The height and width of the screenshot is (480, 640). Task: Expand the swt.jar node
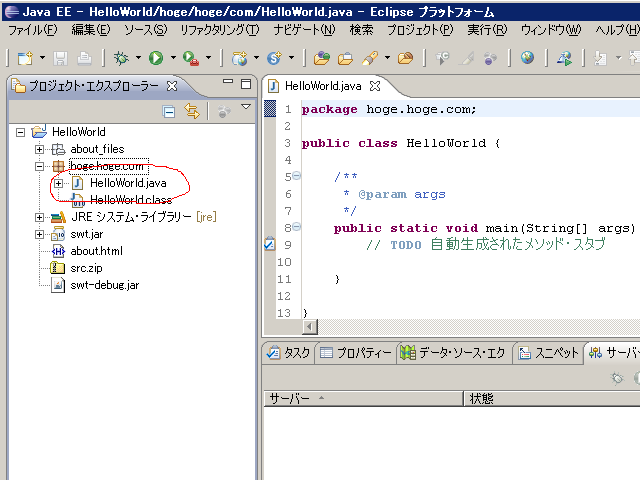[x=39, y=234]
